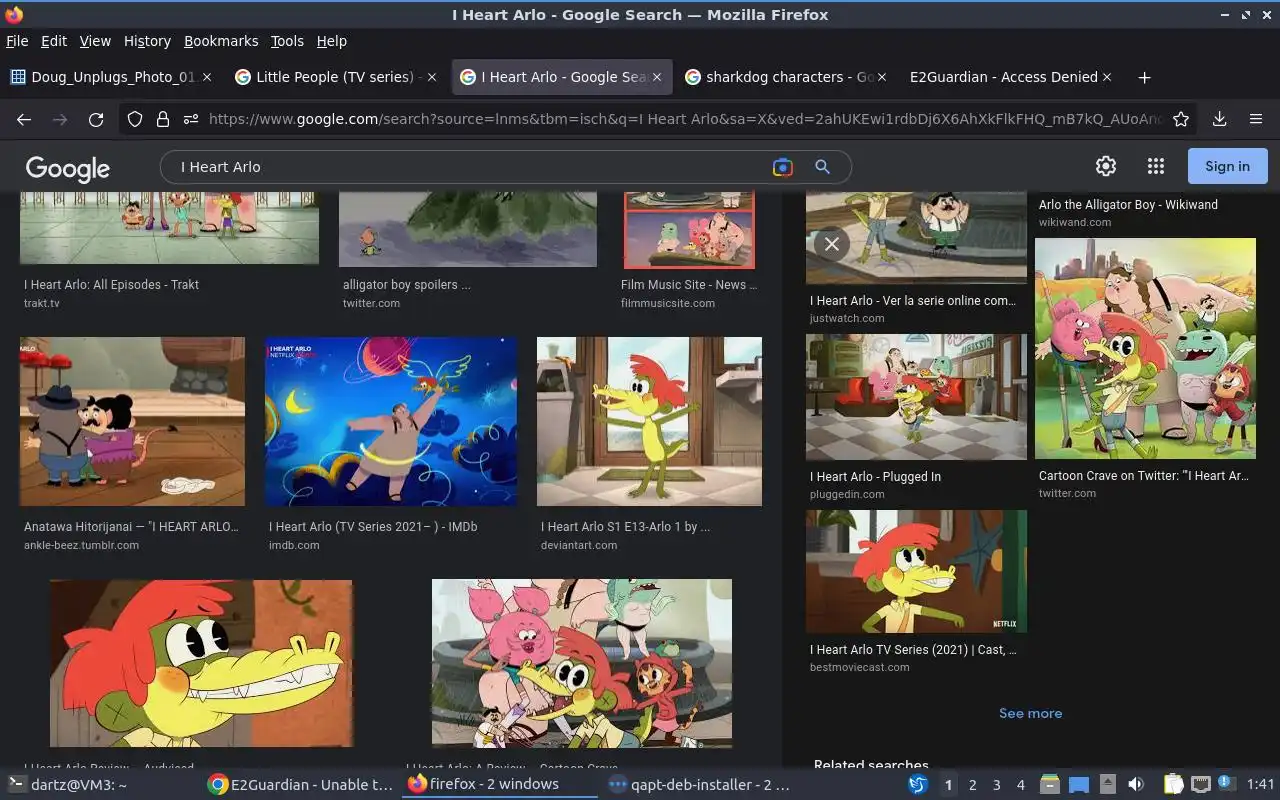Open the Firefox downloads panel
1280x800 pixels.
[1220, 119]
